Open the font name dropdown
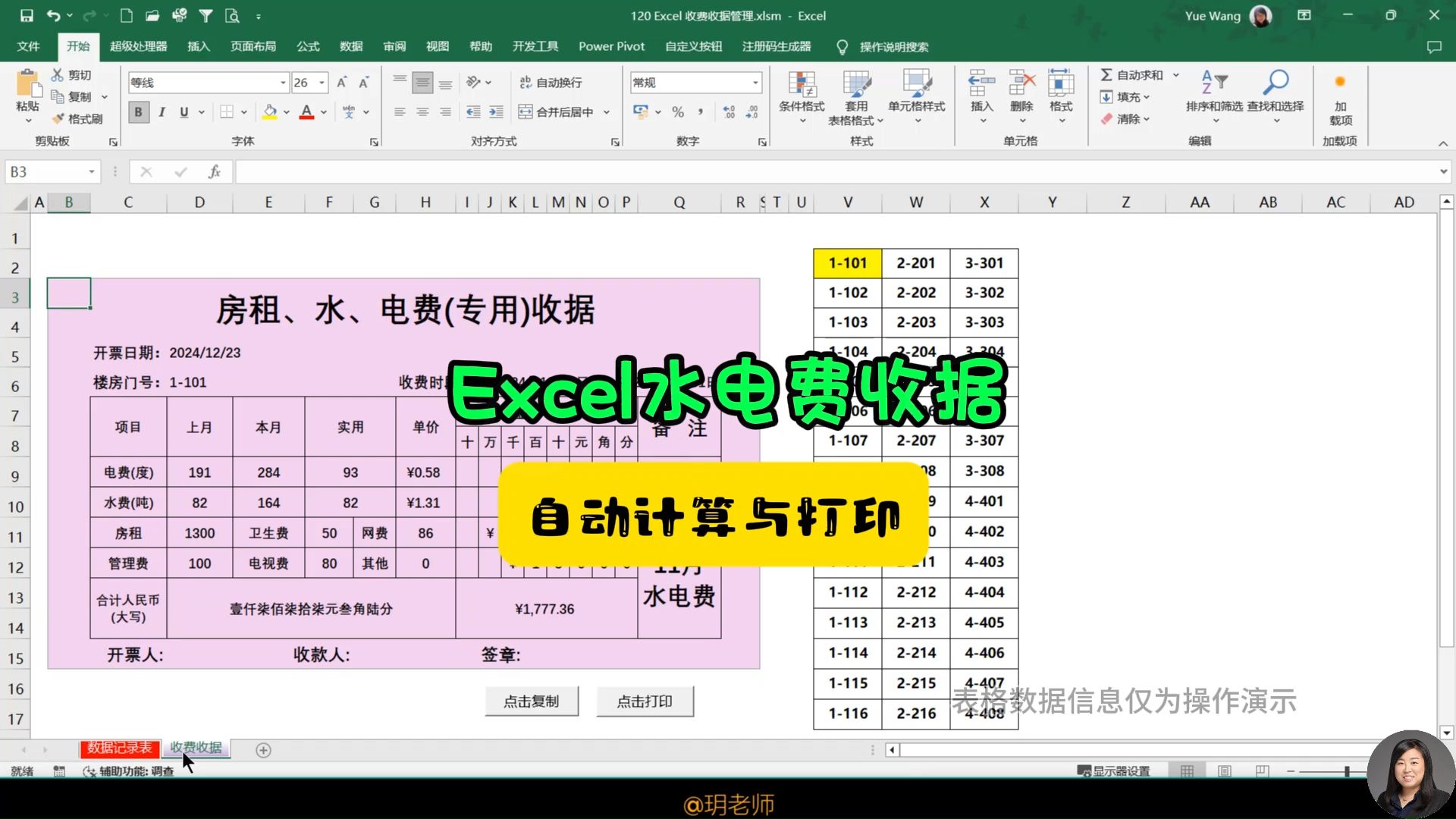This screenshot has width=1456, height=819. (283, 83)
